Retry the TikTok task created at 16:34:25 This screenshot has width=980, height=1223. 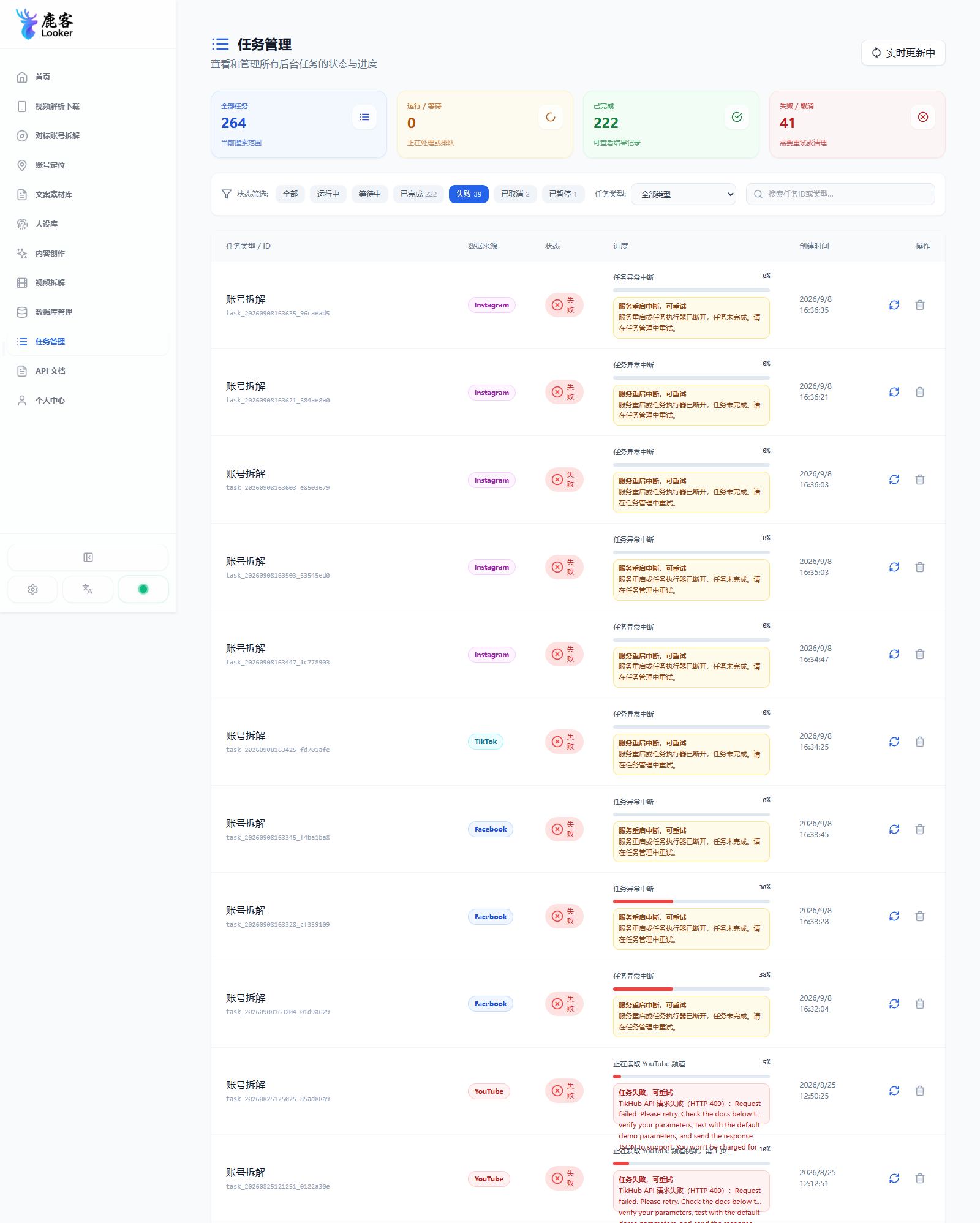(894, 742)
